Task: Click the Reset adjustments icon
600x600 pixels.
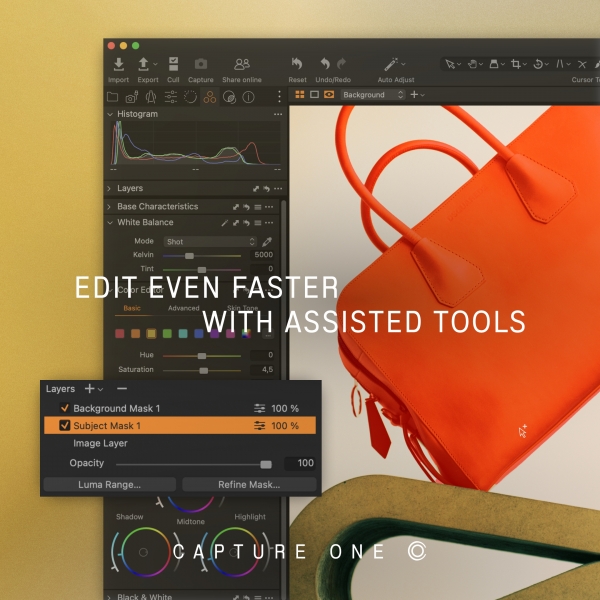Action: [297, 64]
